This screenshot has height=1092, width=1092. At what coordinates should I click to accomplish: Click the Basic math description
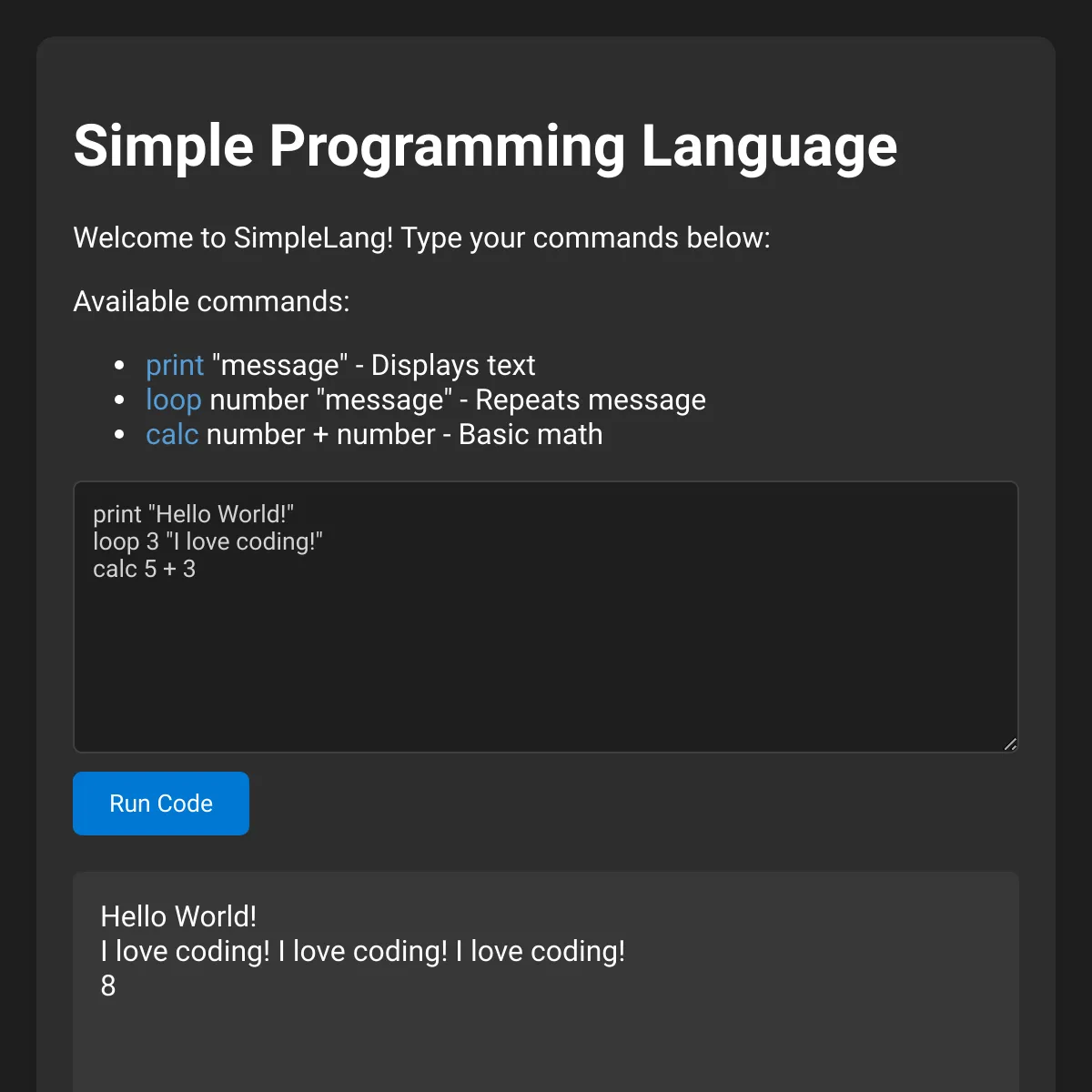pos(531,435)
